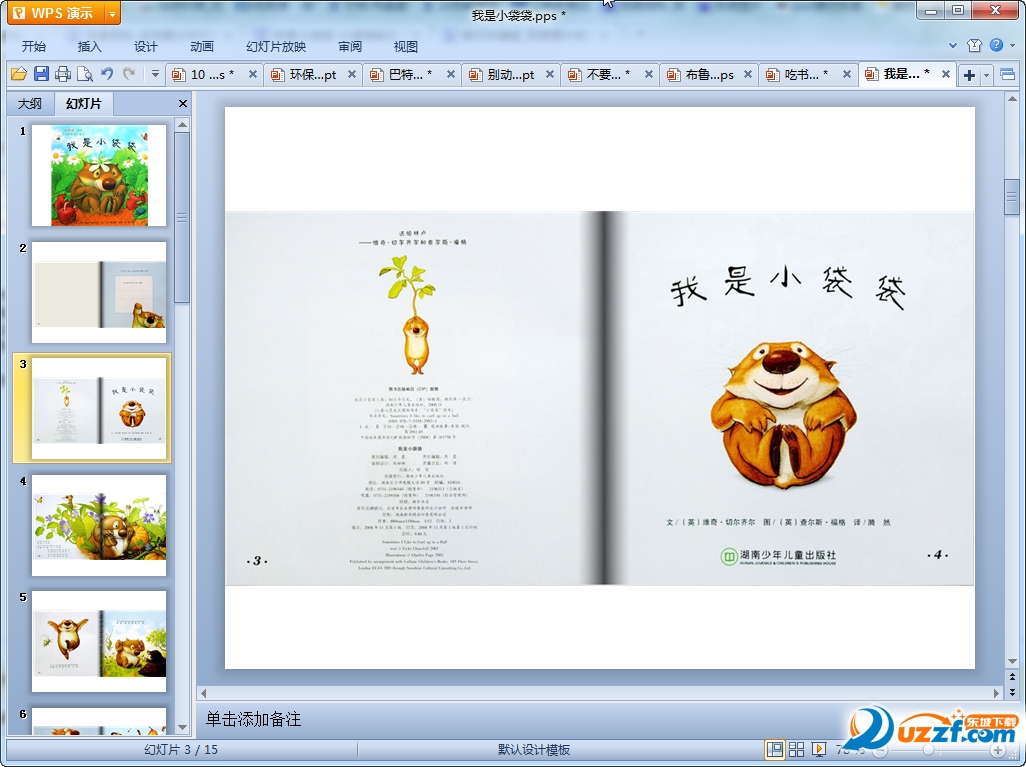Go to next slide double-arrow button
1026x767 pixels.
pos(1012,691)
